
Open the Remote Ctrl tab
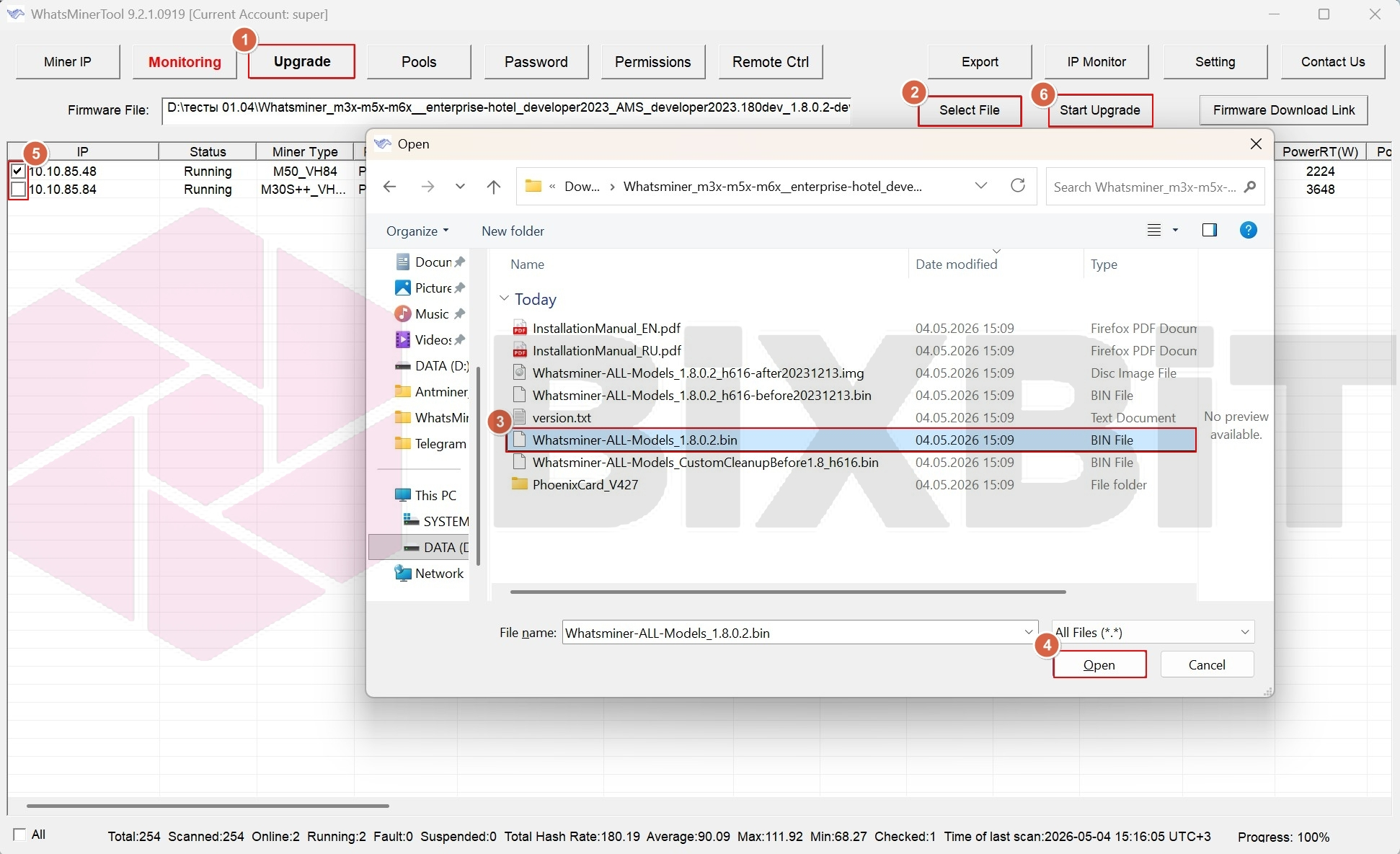771,62
